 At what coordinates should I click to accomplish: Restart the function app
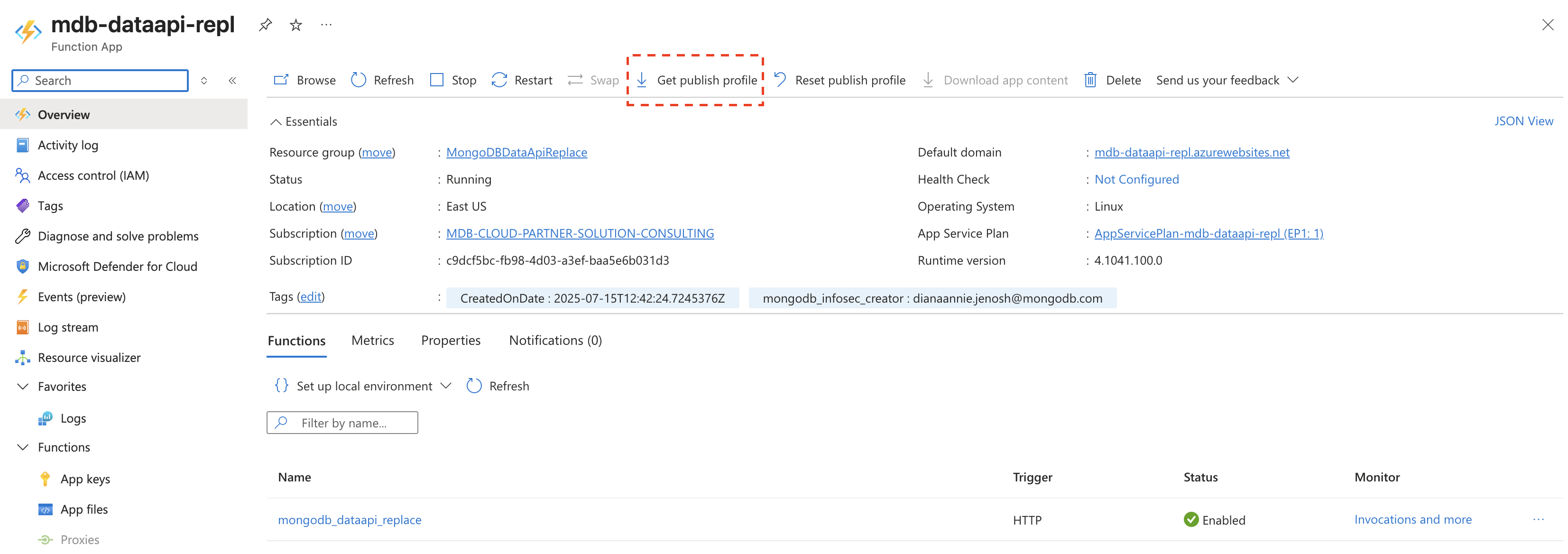pos(521,80)
